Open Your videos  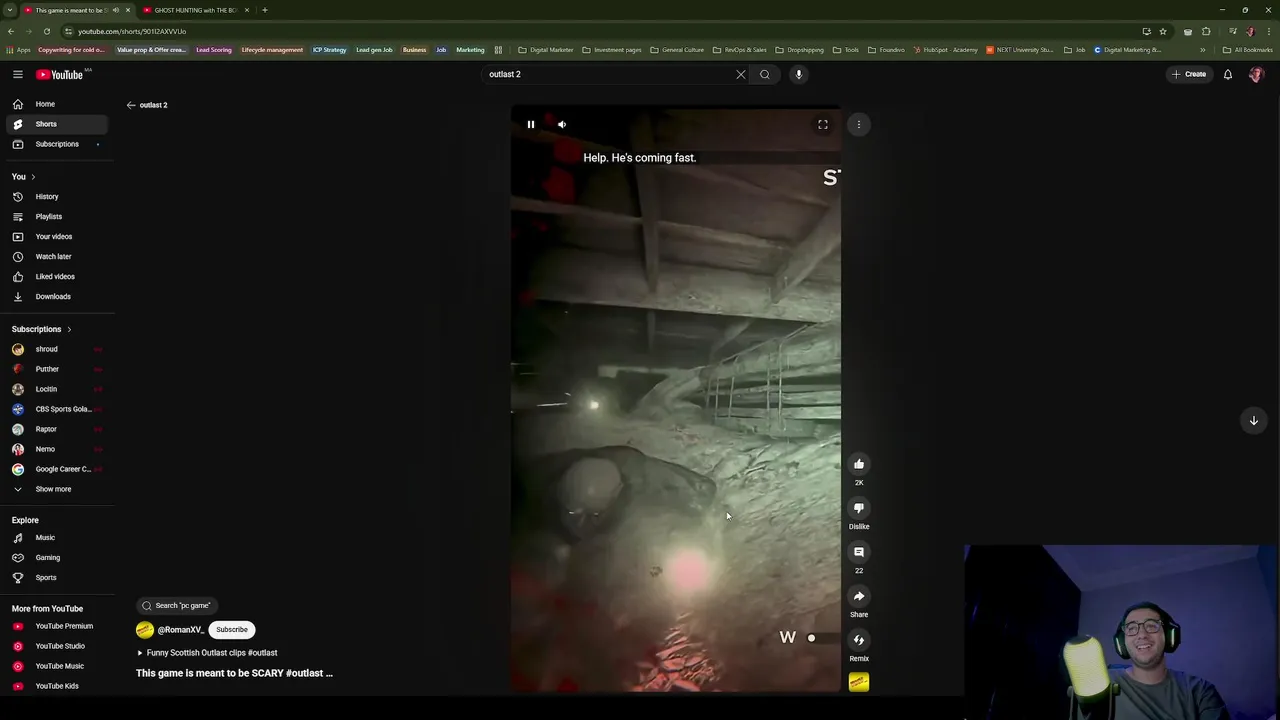(57, 237)
